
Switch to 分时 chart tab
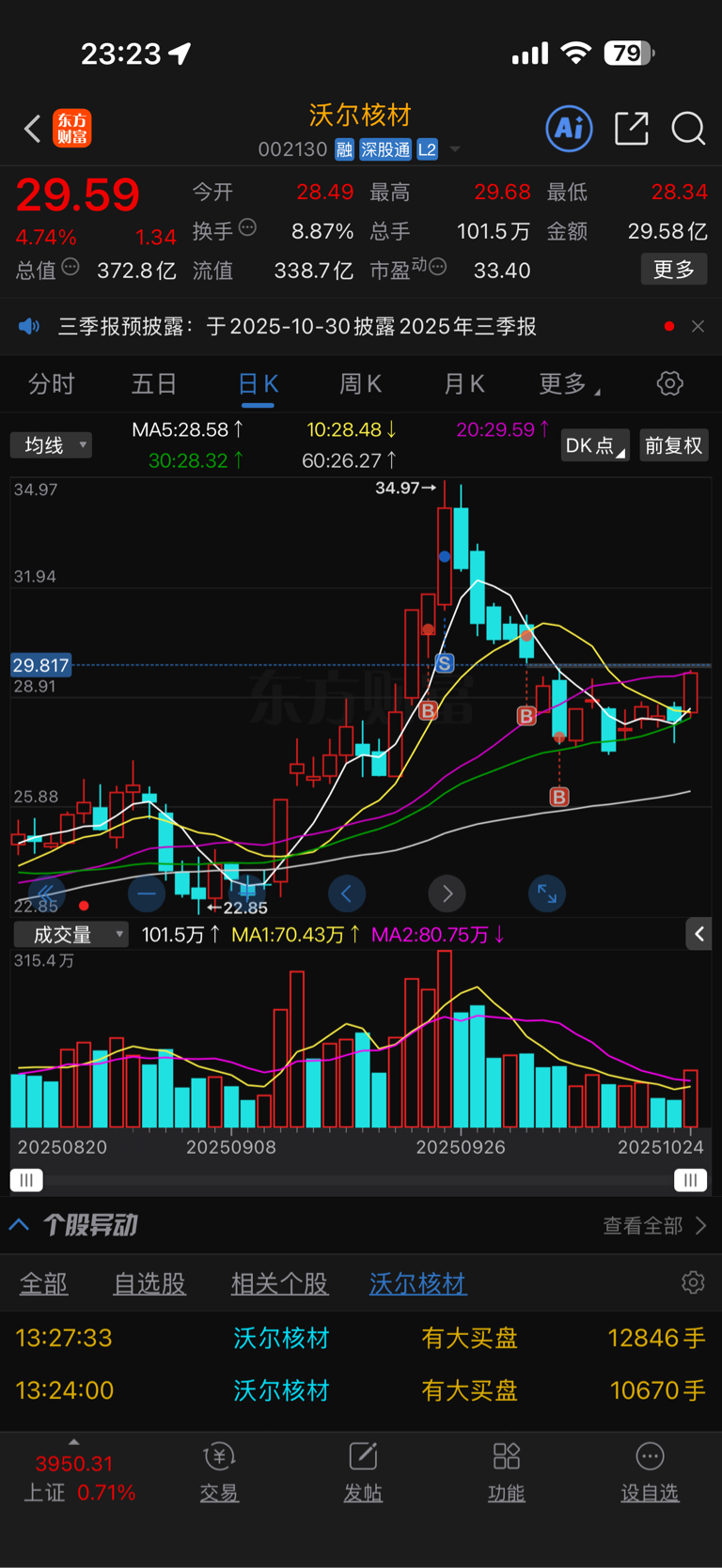coord(51,383)
